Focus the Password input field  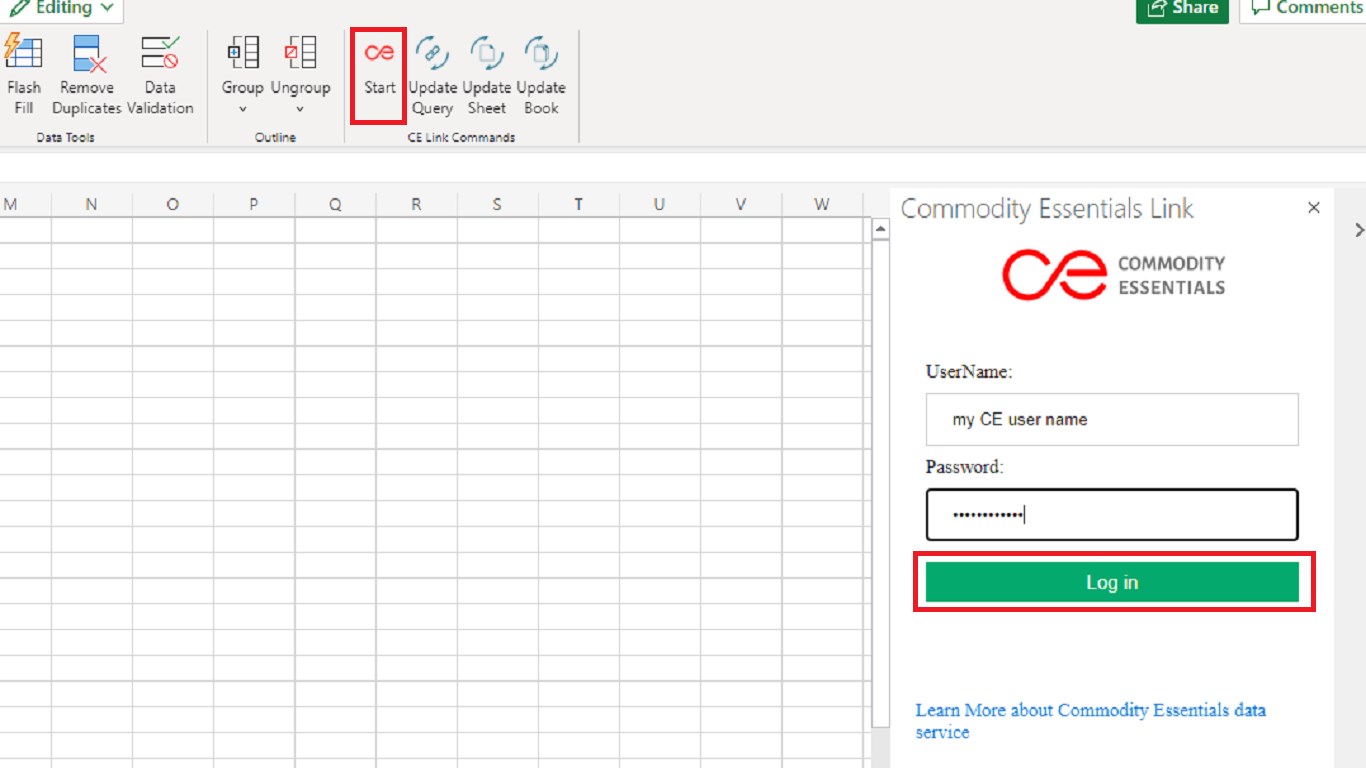tap(1112, 515)
